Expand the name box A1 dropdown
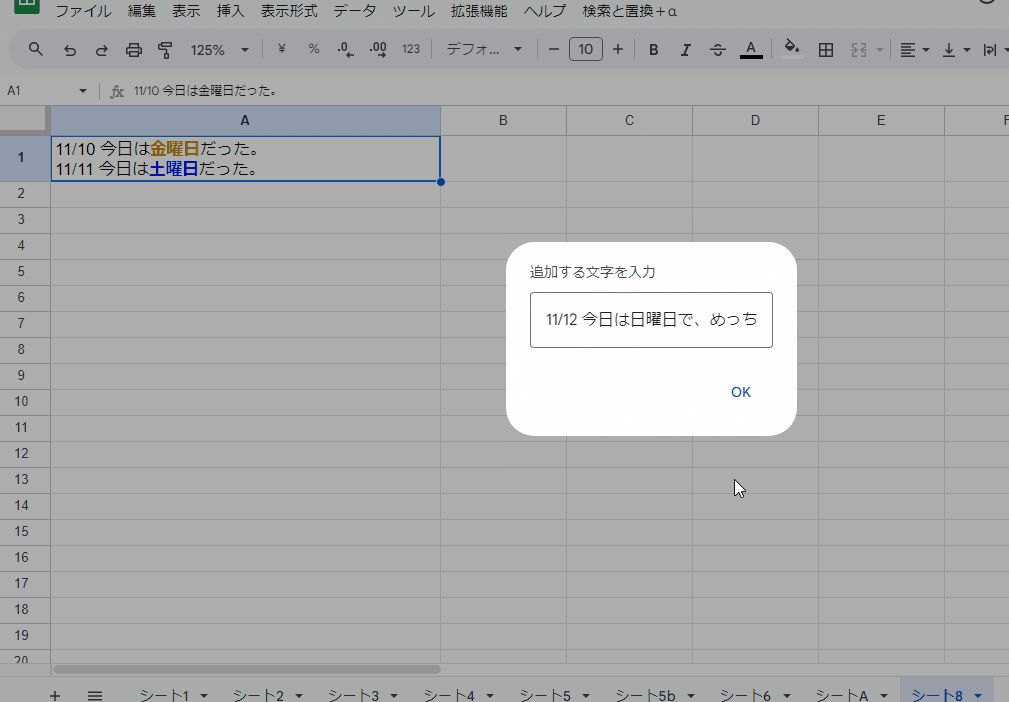The height and width of the screenshot is (702, 1009). tap(82, 91)
